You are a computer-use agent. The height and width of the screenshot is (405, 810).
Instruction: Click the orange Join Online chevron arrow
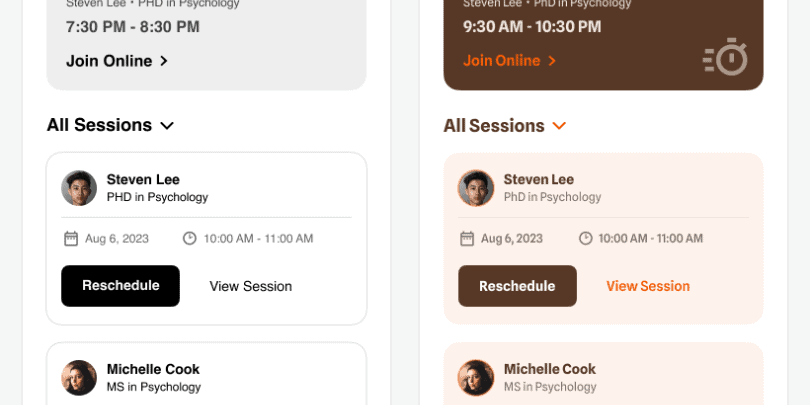point(552,61)
